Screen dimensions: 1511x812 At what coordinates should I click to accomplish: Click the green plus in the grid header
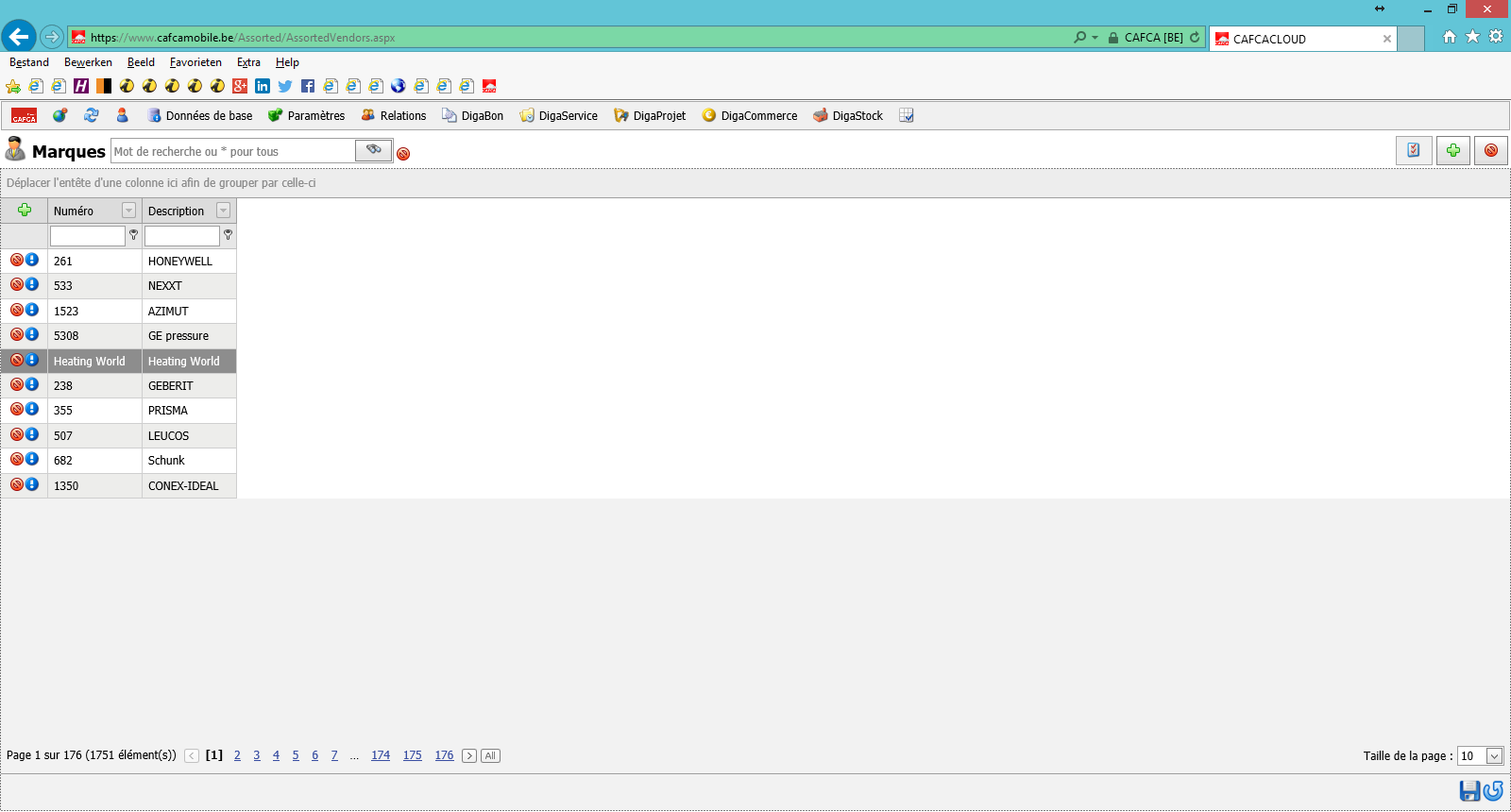(25, 210)
